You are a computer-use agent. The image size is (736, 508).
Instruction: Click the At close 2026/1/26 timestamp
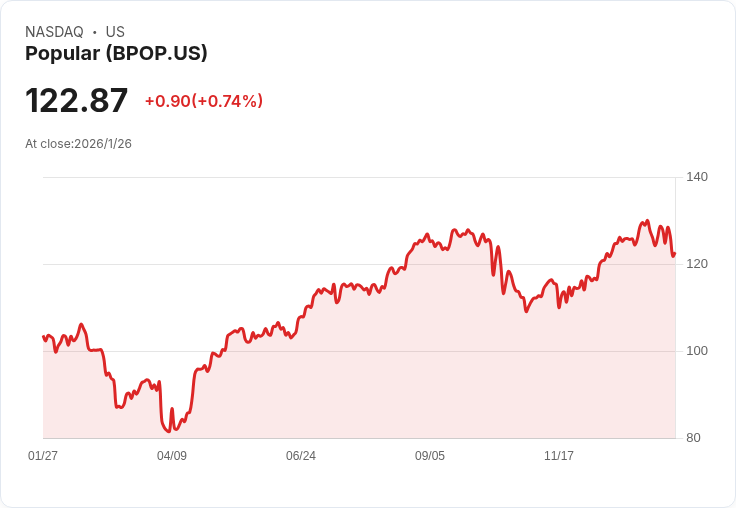pos(78,144)
